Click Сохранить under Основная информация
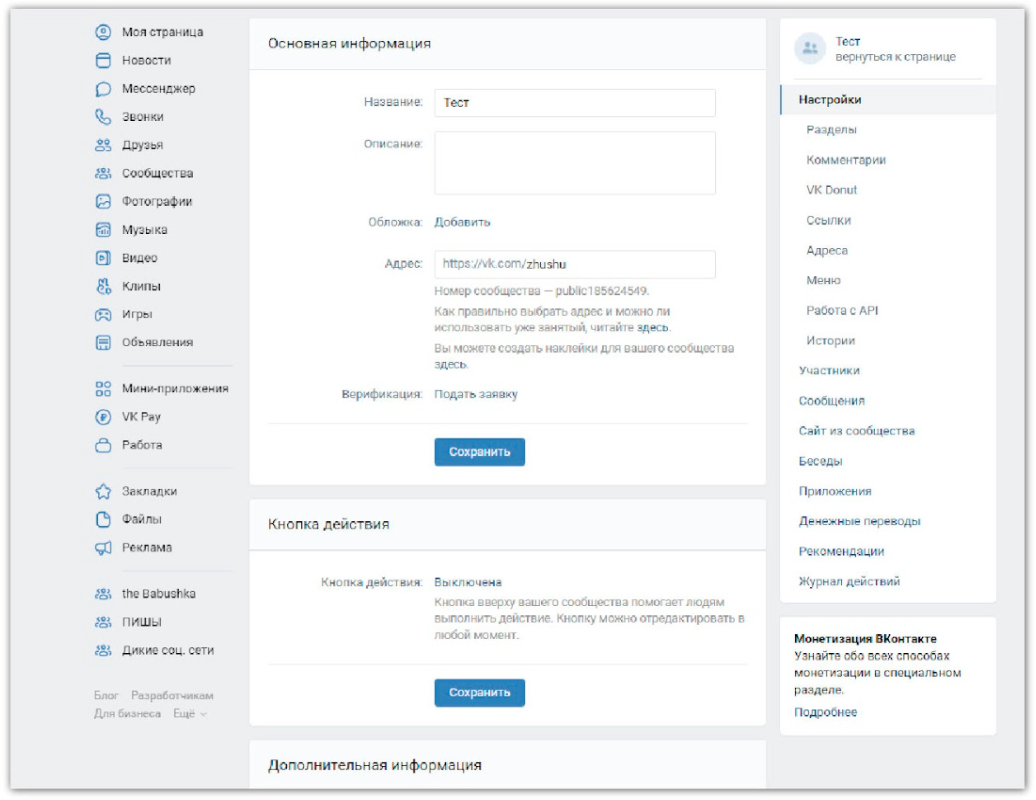The width and height of the screenshot is (1036, 800). [479, 452]
